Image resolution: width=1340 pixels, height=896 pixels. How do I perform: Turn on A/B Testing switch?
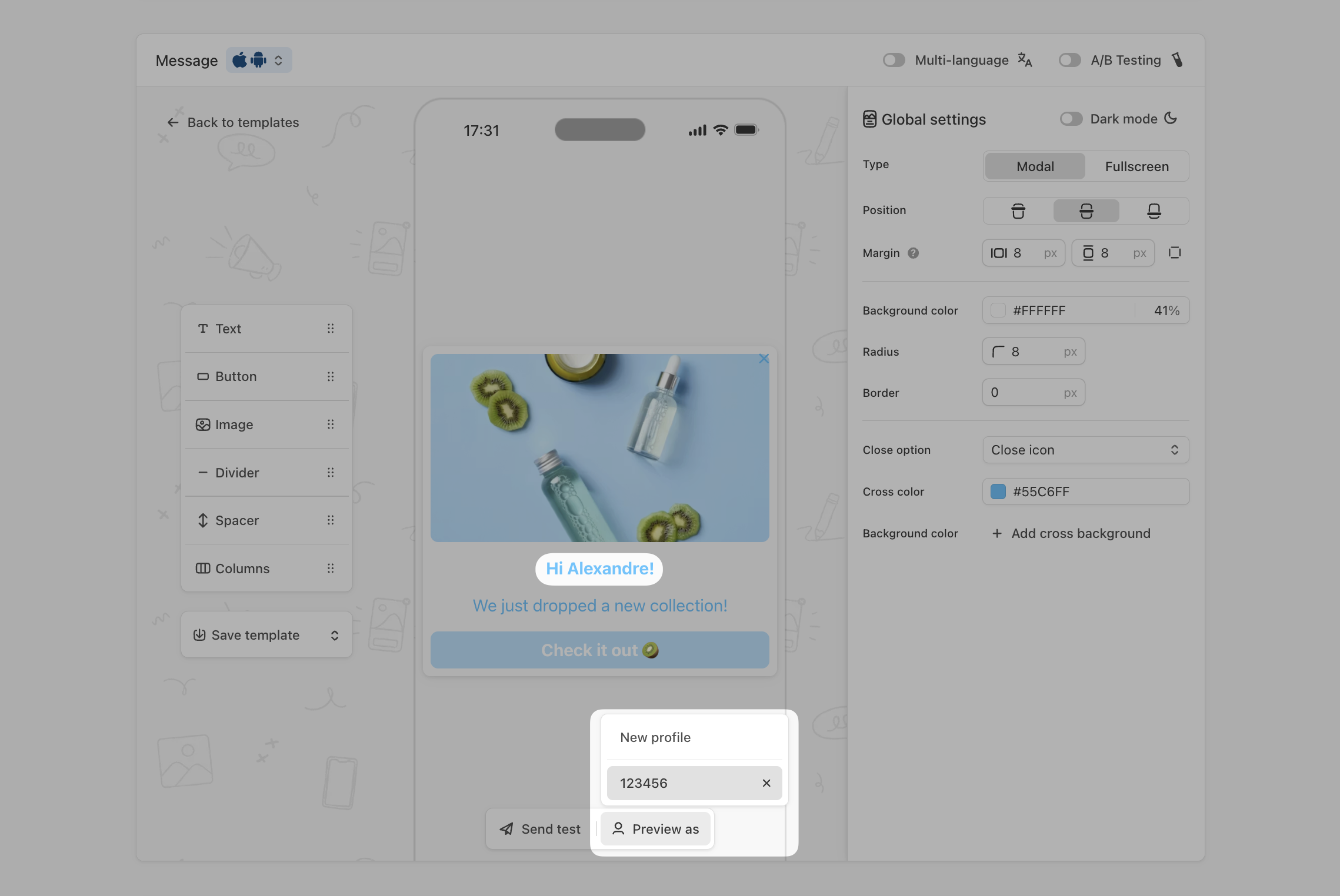point(1069,60)
